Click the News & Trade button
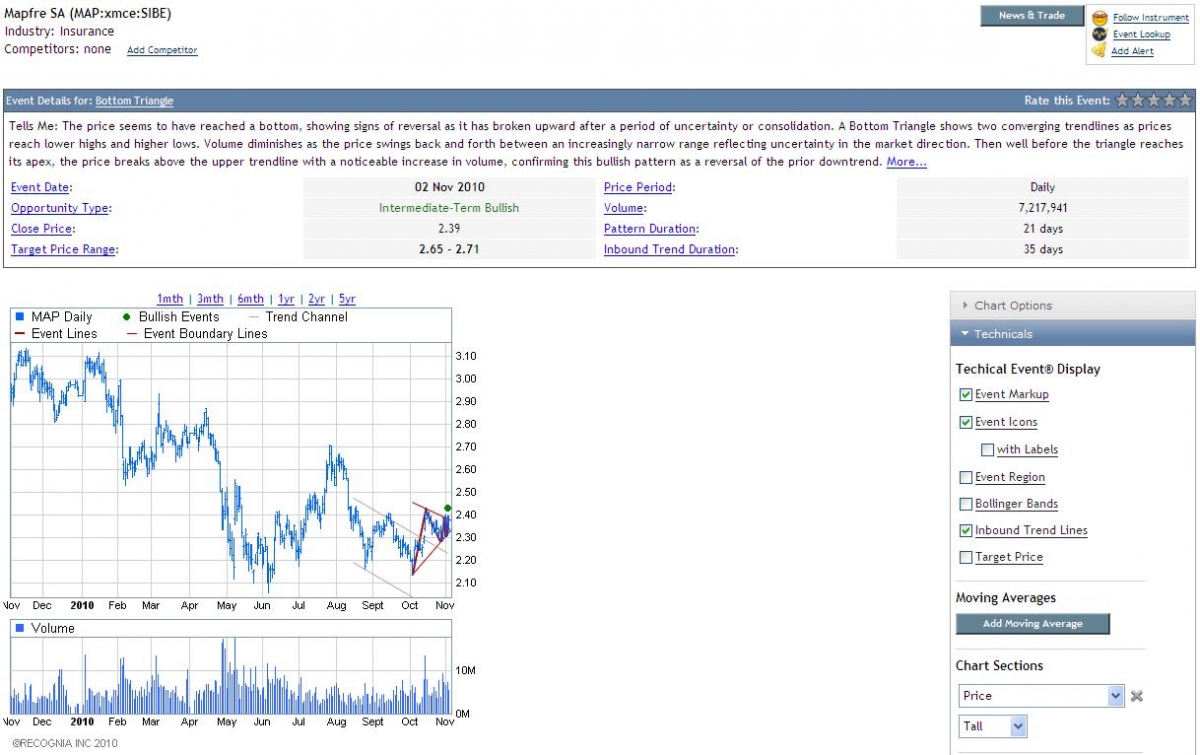The image size is (1200, 755). point(1032,16)
